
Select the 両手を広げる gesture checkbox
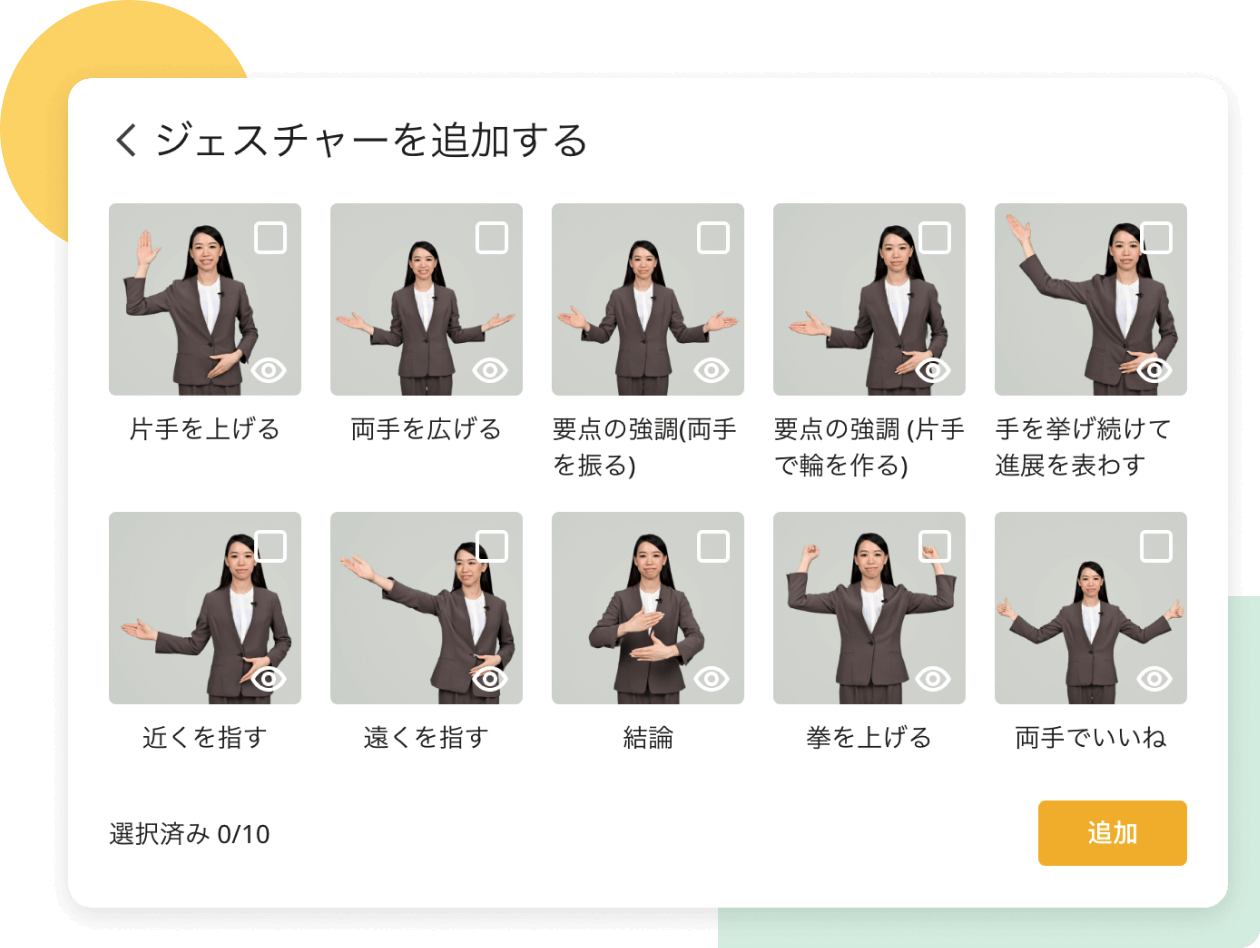click(491, 238)
